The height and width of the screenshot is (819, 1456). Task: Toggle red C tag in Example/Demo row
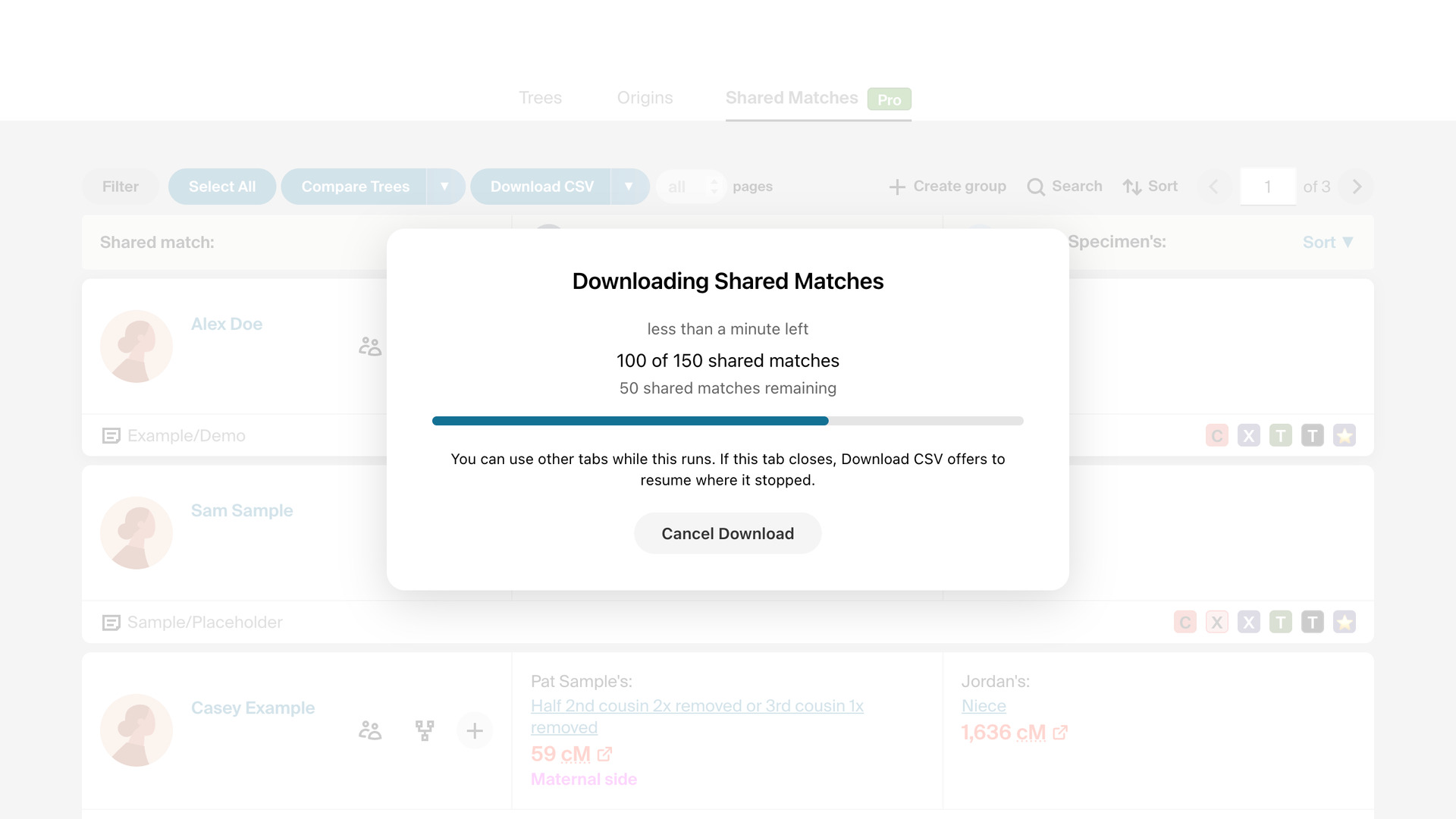[x=1217, y=435]
